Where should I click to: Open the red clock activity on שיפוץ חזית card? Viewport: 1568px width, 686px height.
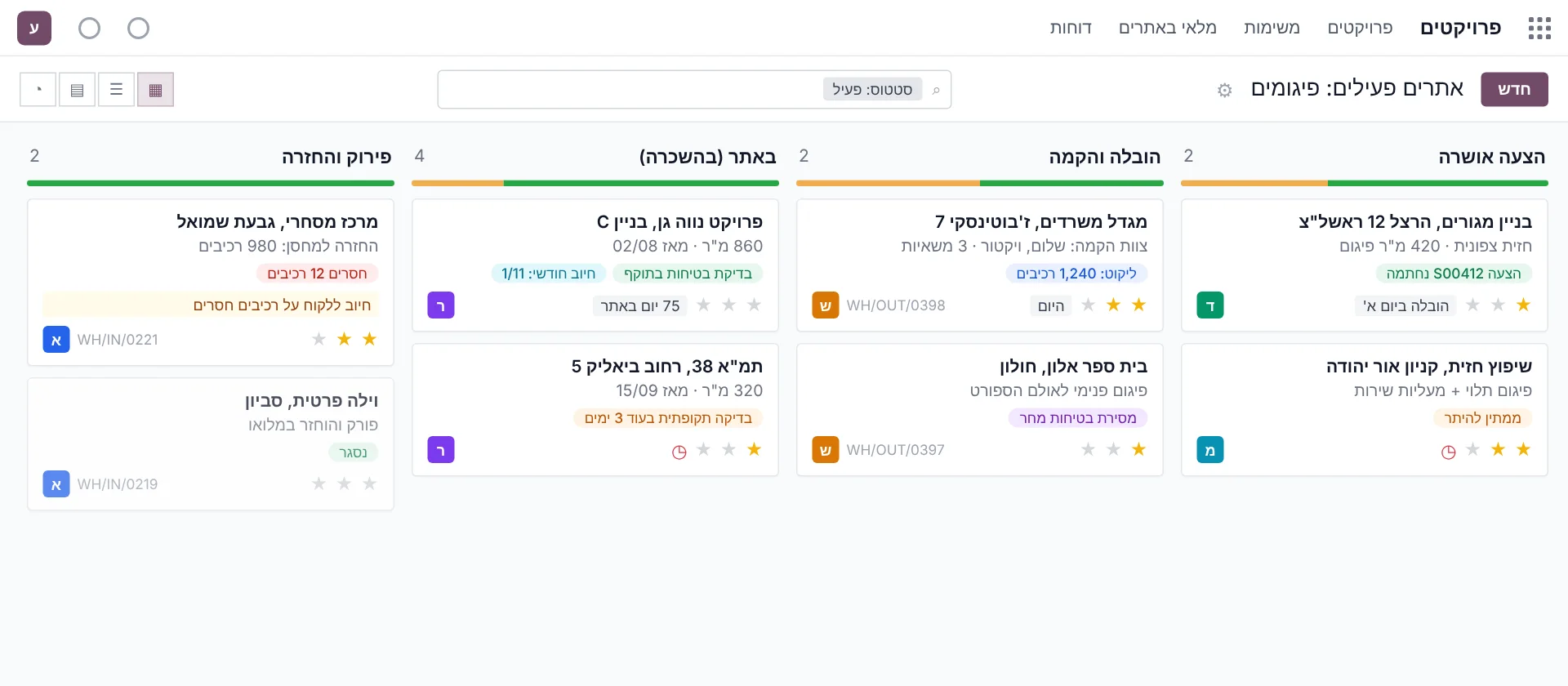click(1448, 452)
